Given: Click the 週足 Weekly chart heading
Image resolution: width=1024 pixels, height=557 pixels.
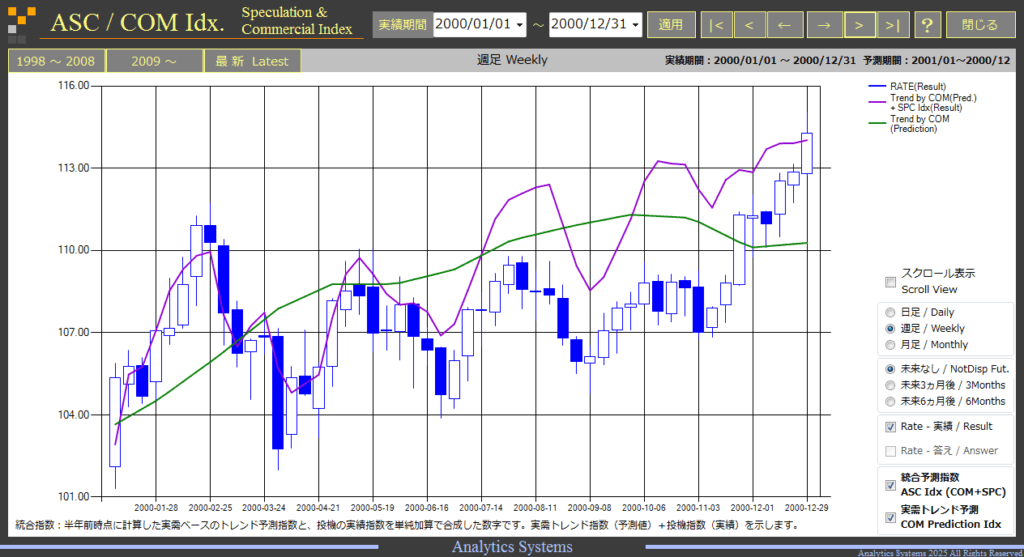Looking at the screenshot, I should [512, 60].
